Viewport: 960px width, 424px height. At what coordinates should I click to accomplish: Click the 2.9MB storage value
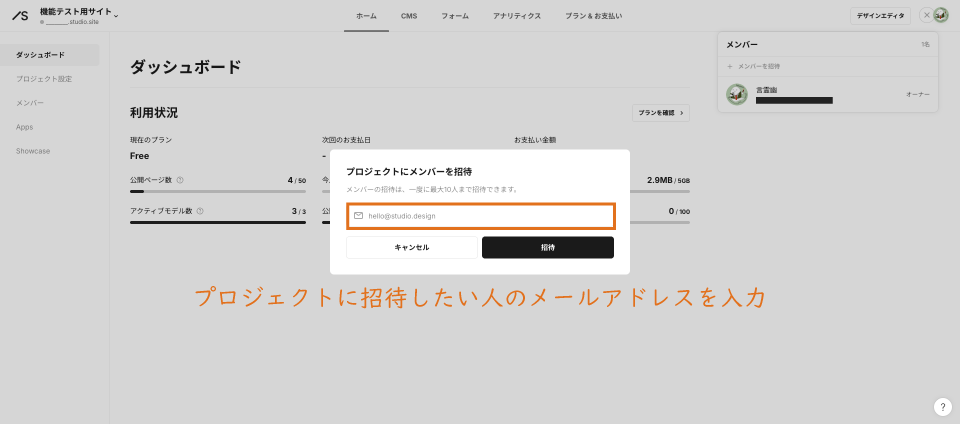[660, 180]
